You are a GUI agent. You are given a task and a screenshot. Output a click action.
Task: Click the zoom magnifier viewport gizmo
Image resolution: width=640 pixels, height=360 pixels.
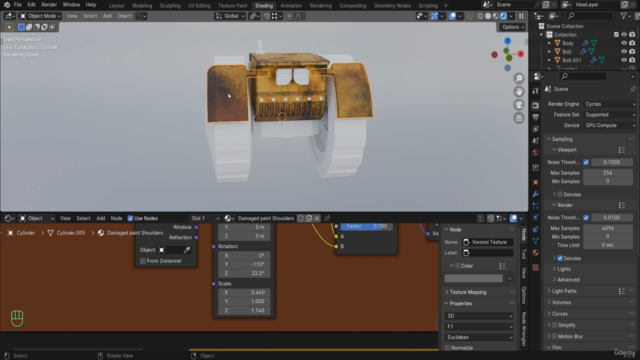point(519,78)
